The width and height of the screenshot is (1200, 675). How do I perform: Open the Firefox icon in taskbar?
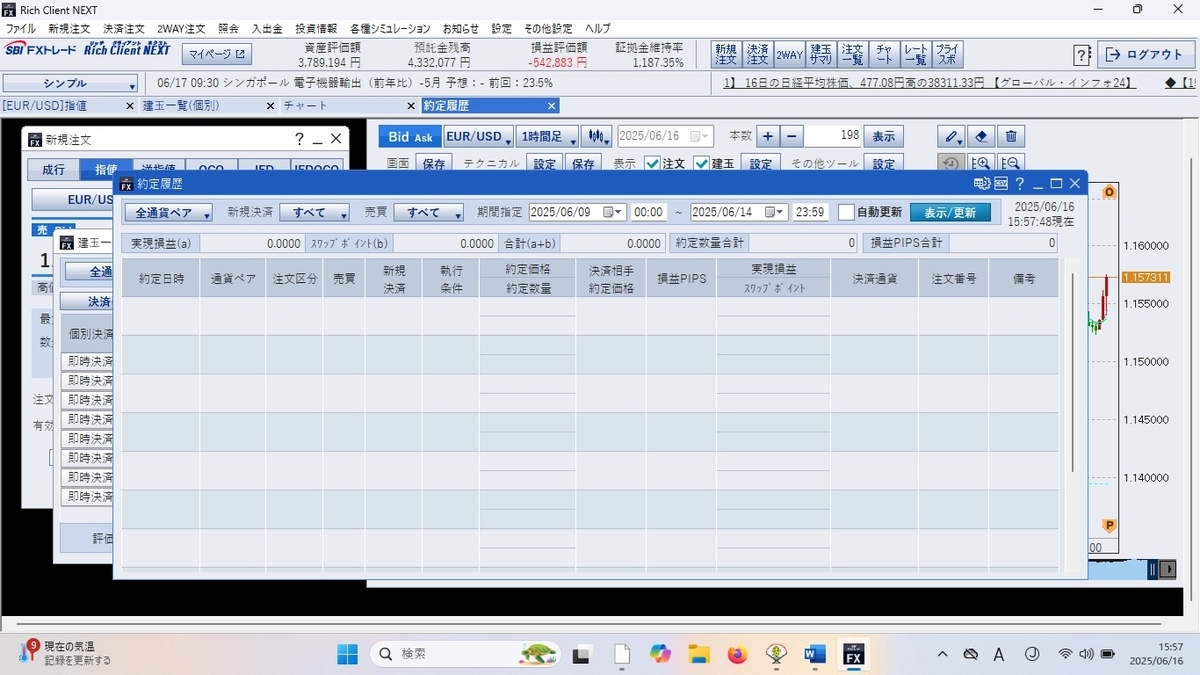737,655
